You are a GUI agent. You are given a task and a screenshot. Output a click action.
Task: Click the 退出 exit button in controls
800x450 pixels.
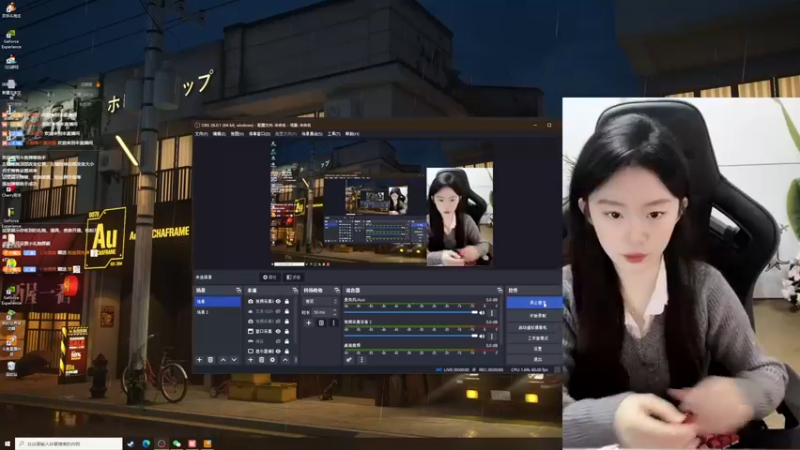pyautogui.click(x=534, y=360)
